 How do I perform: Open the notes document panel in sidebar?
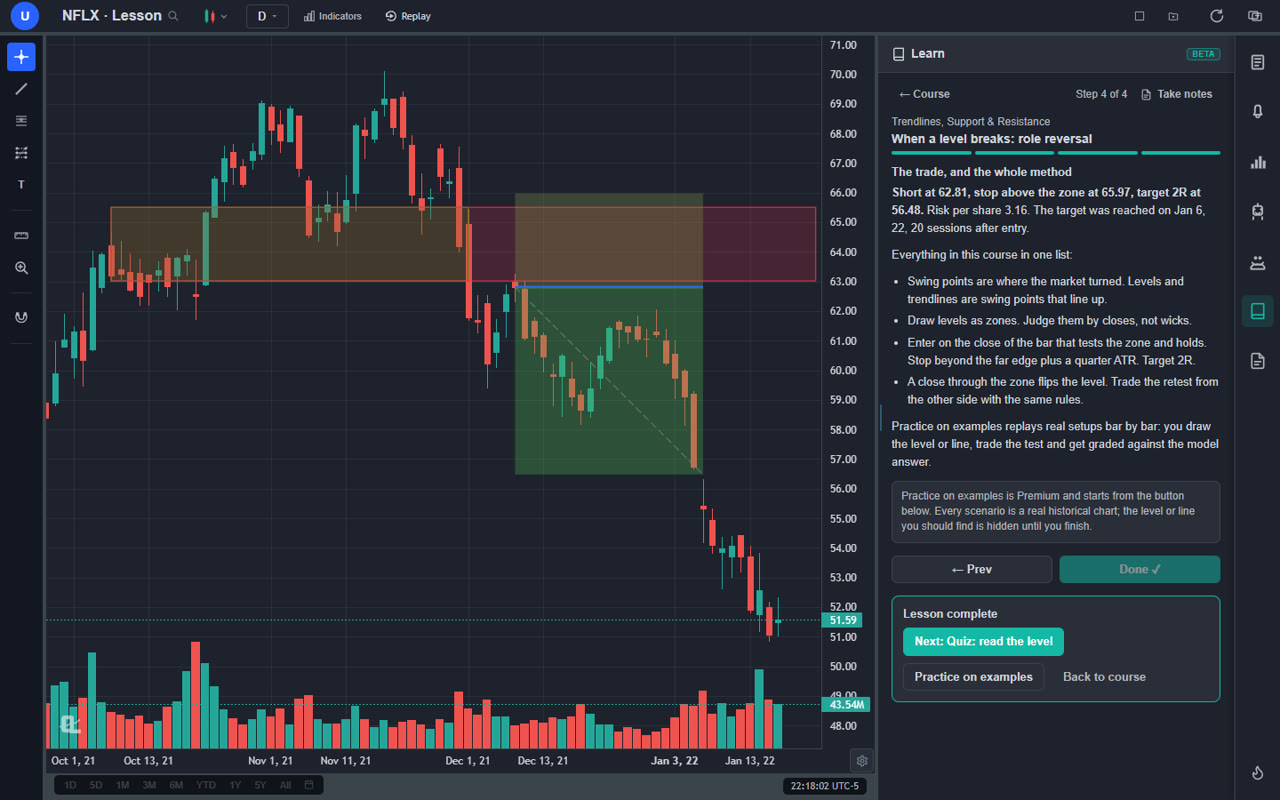(x=1258, y=361)
